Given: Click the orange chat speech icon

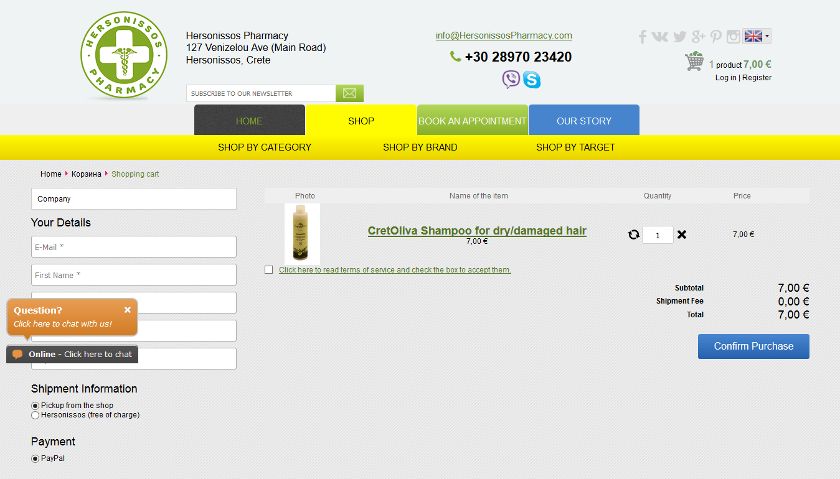Looking at the screenshot, I should click(17, 354).
